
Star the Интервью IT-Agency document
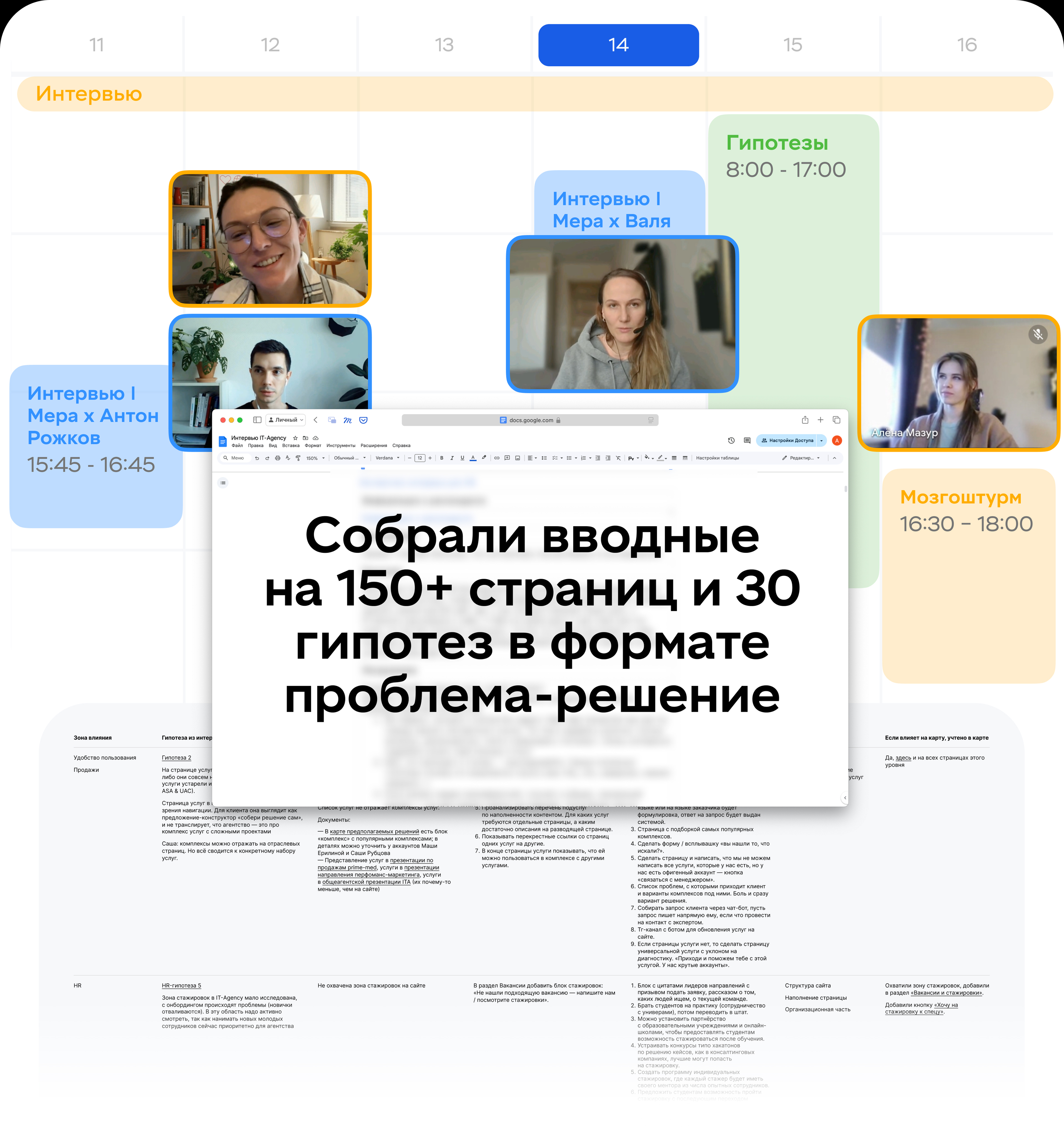pos(295,438)
